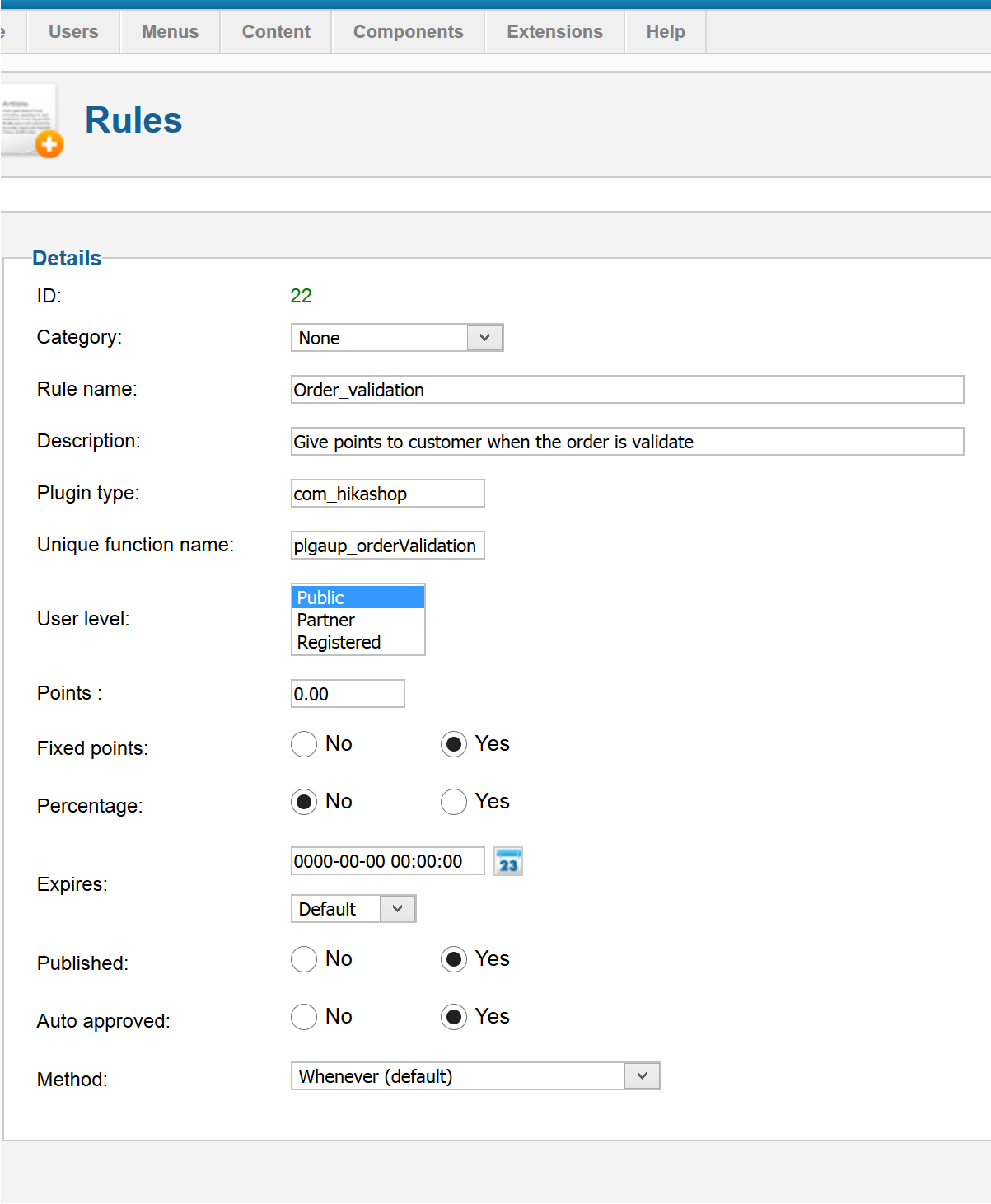The width and height of the screenshot is (991, 1204).
Task: Choose Registered user level option
Action: [339, 642]
